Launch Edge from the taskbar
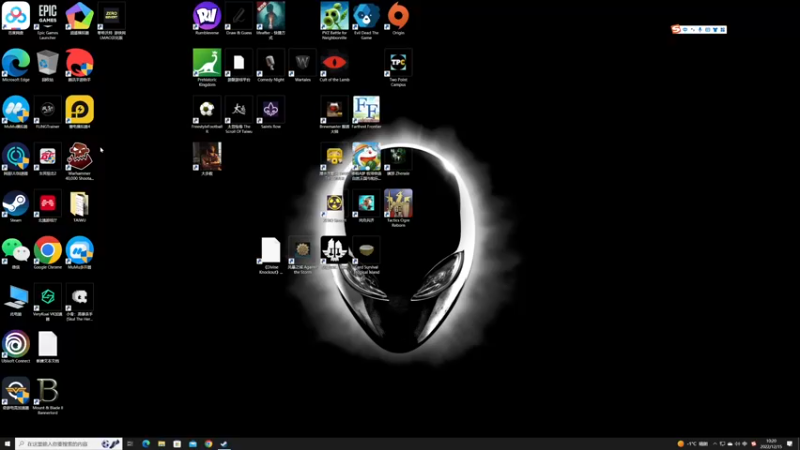 [x=146, y=444]
